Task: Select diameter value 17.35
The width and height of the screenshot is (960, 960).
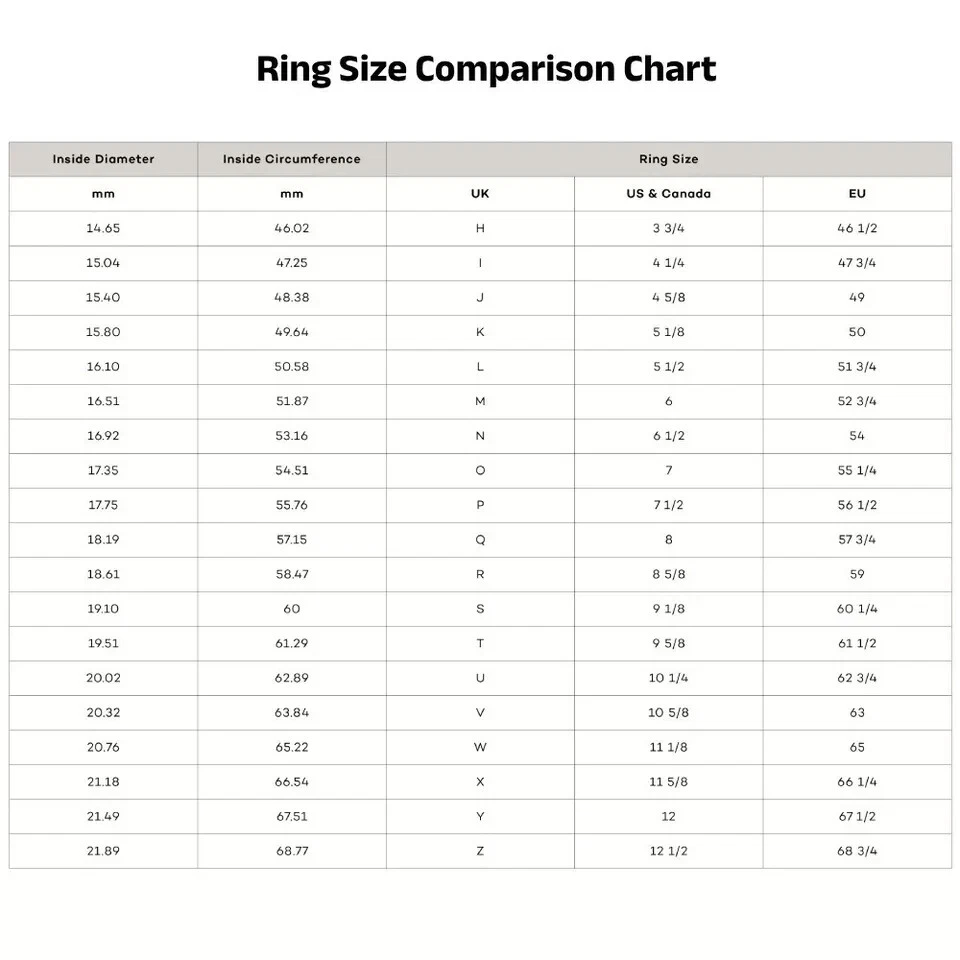Action: click(103, 470)
